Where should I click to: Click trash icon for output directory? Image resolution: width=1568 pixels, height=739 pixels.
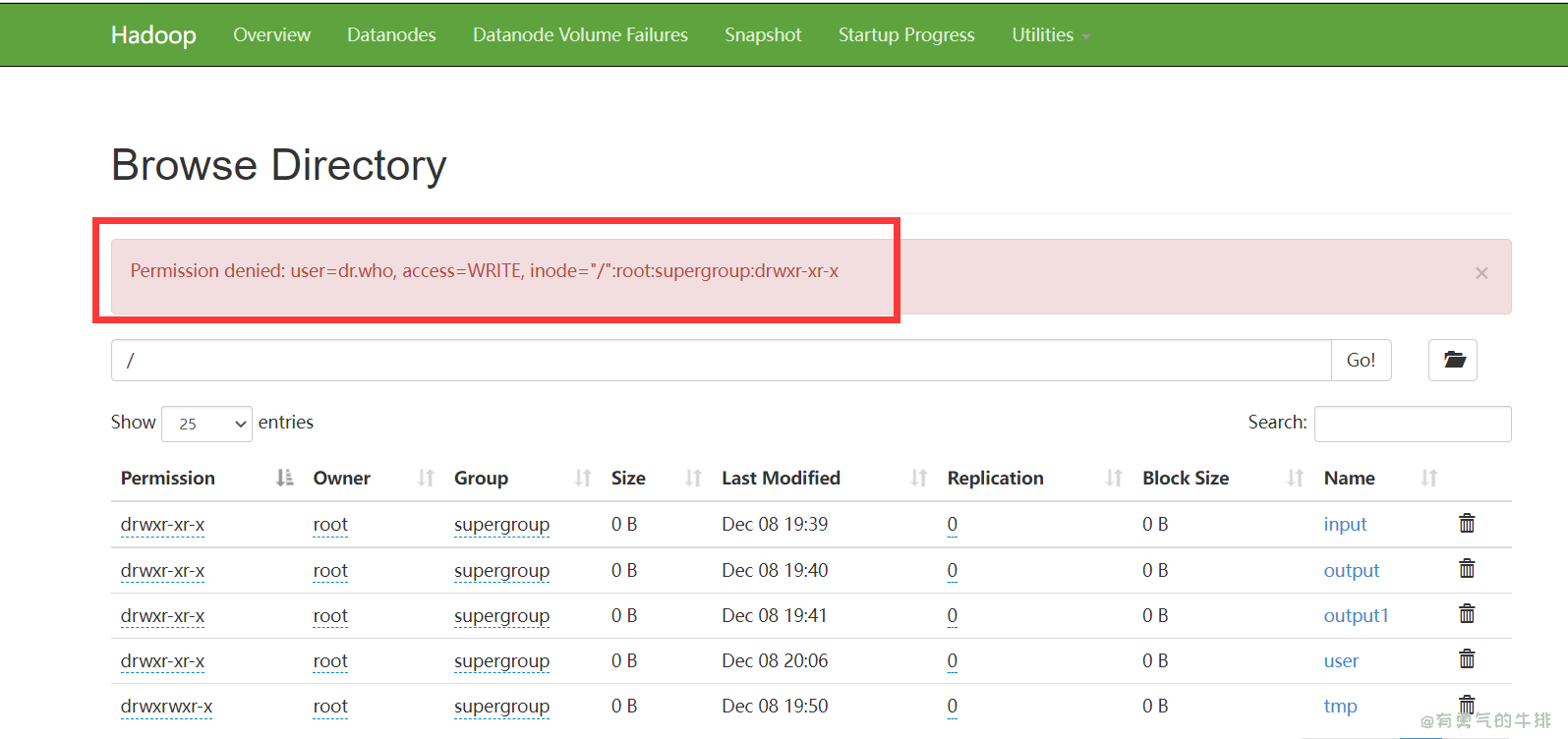click(x=1467, y=569)
